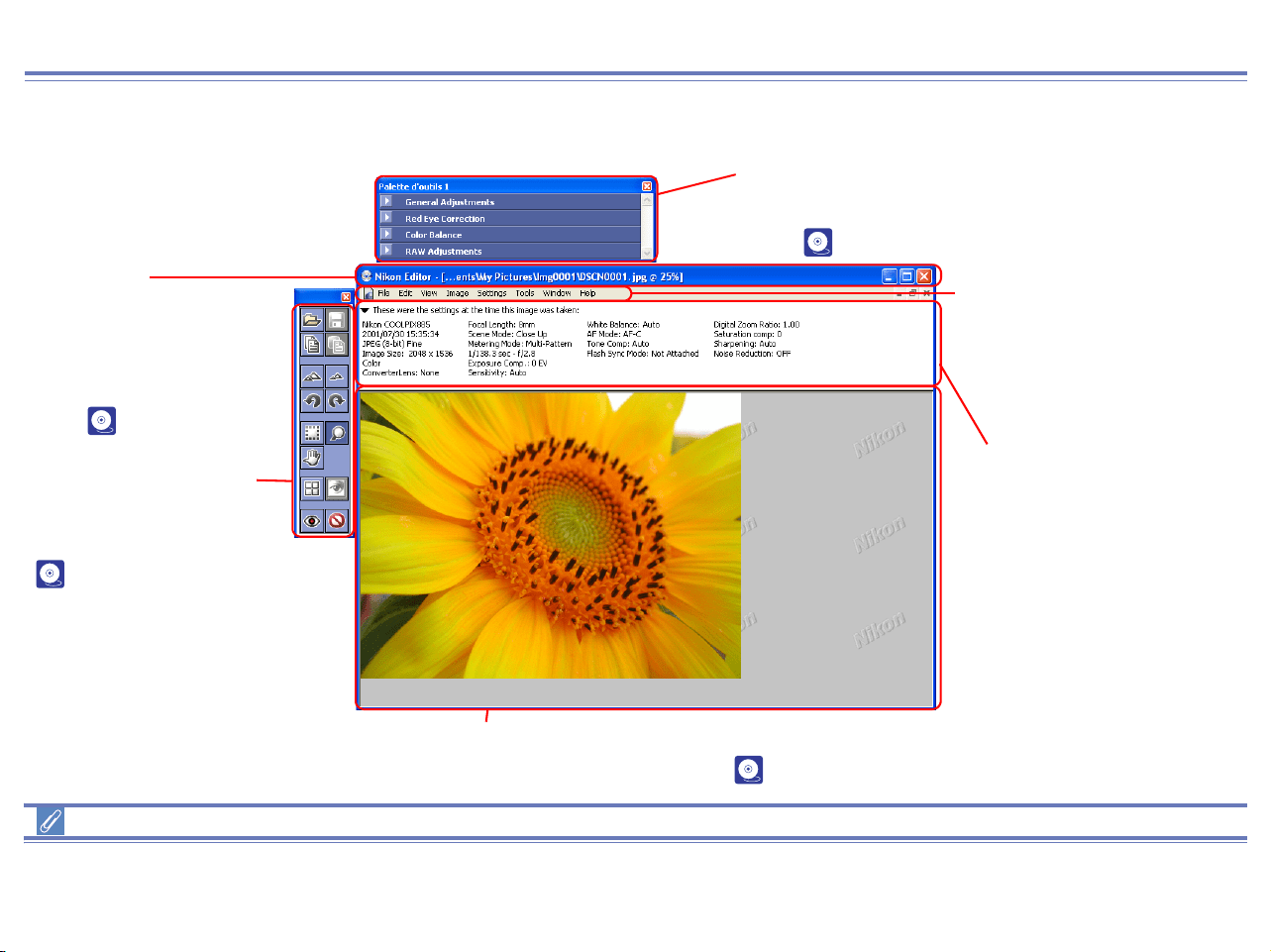This screenshot has width=1271, height=952.
Task: Minimize the Nikon Editor window
Action: (890, 276)
